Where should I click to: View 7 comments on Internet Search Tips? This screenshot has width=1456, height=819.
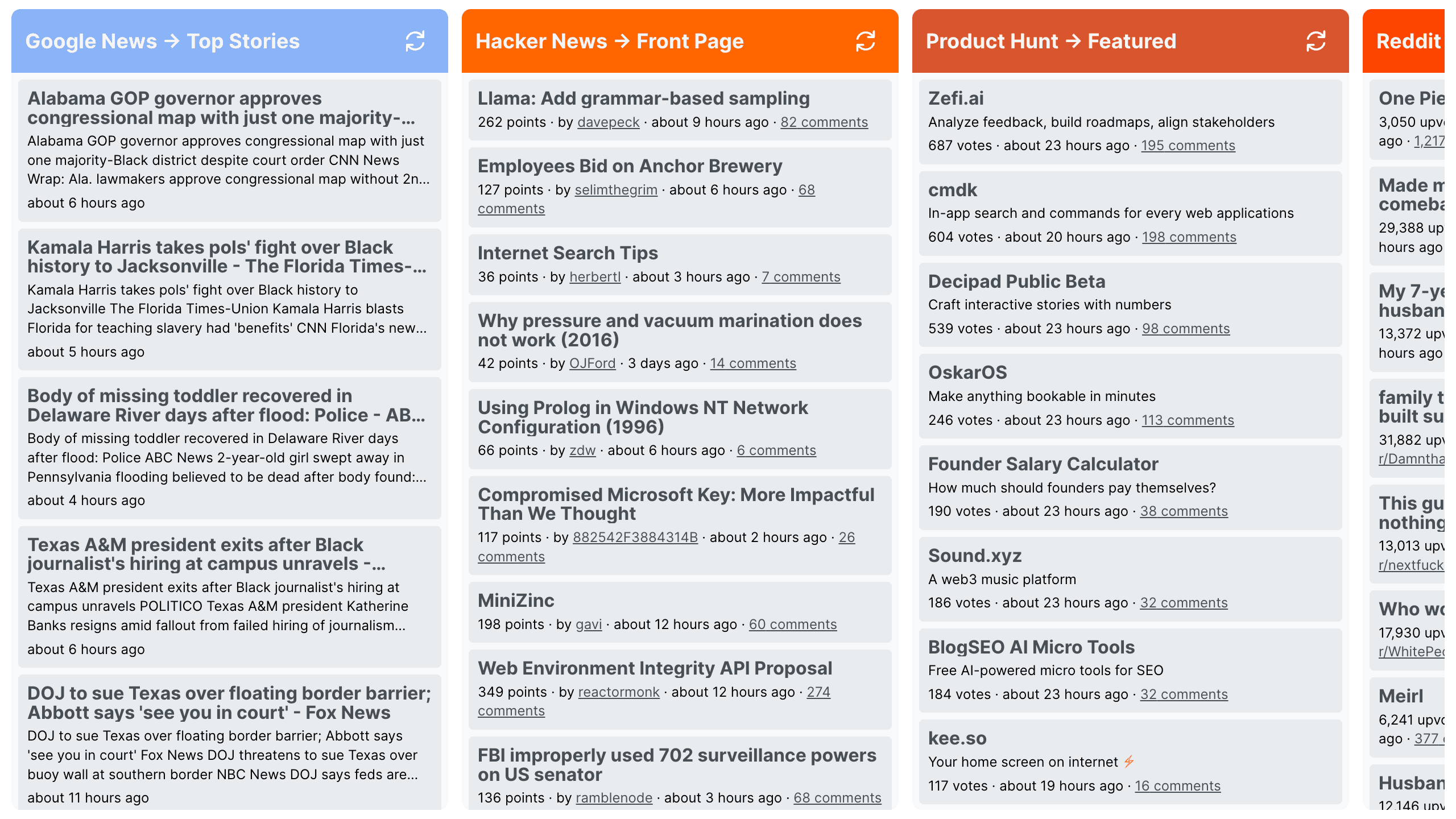(x=801, y=277)
